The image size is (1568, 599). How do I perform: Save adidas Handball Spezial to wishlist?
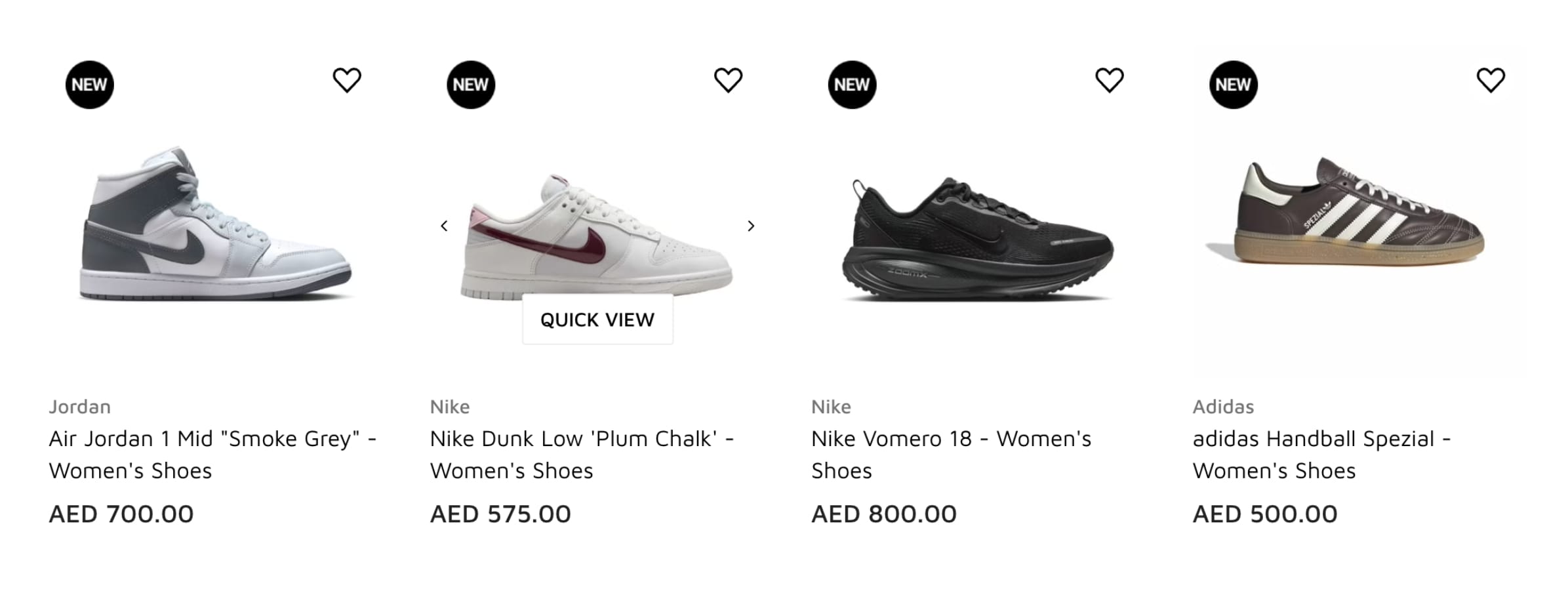pos(1490,81)
